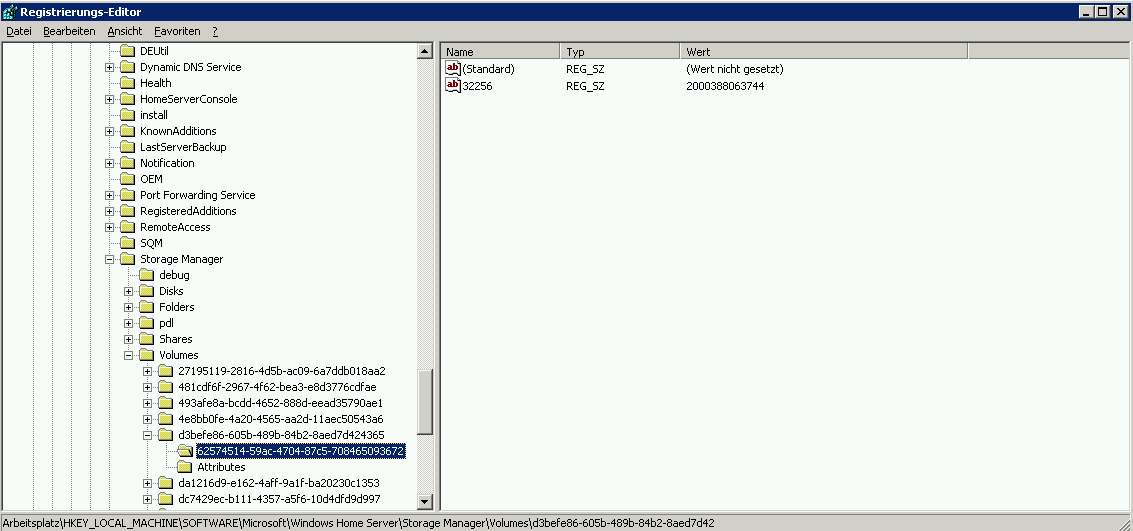Image resolution: width=1133 pixels, height=531 pixels.
Task: Click the pdl folder icon
Action: coord(147,323)
